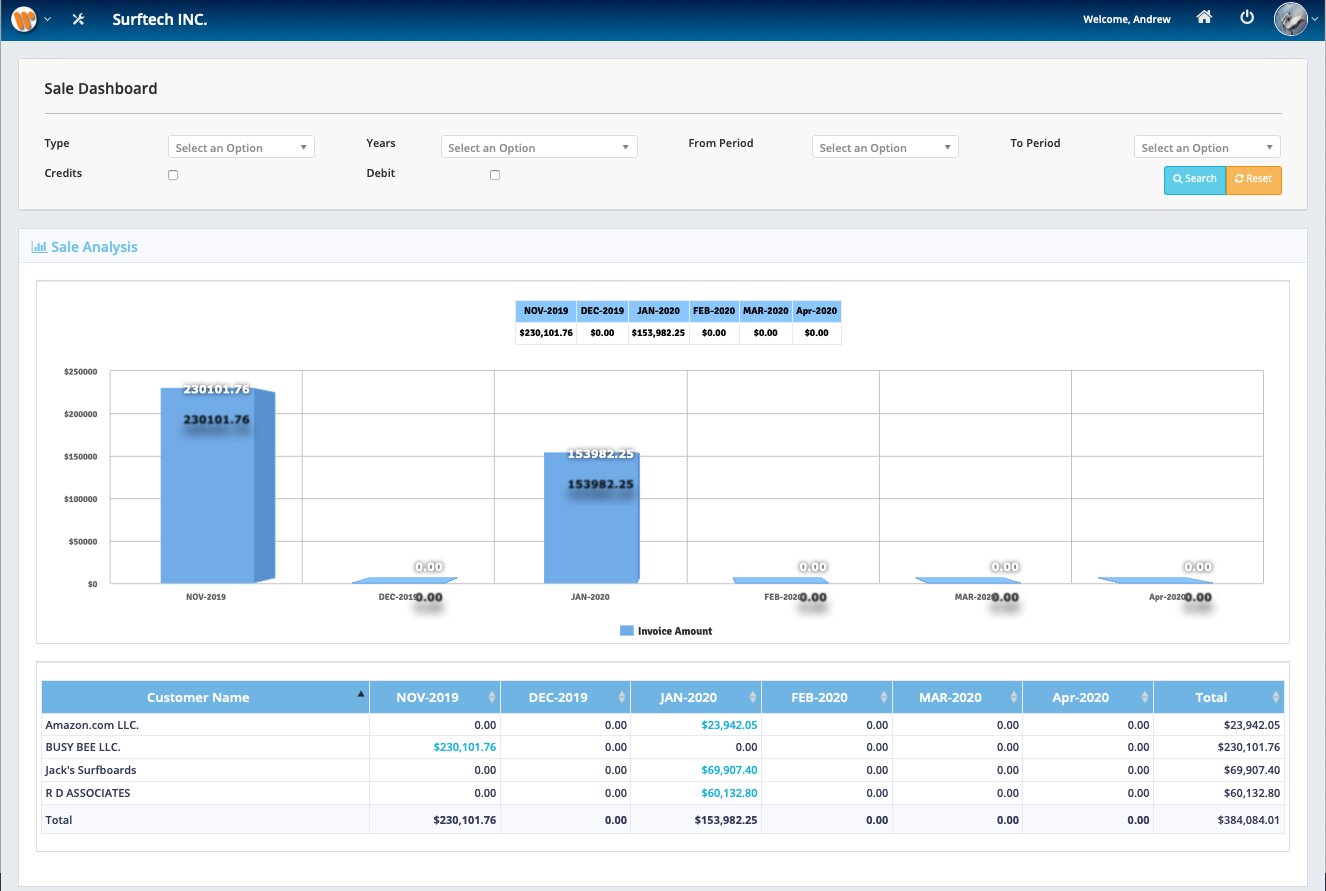1326x891 pixels.
Task: Enable the Credits checkbox
Action: point(173,175)
